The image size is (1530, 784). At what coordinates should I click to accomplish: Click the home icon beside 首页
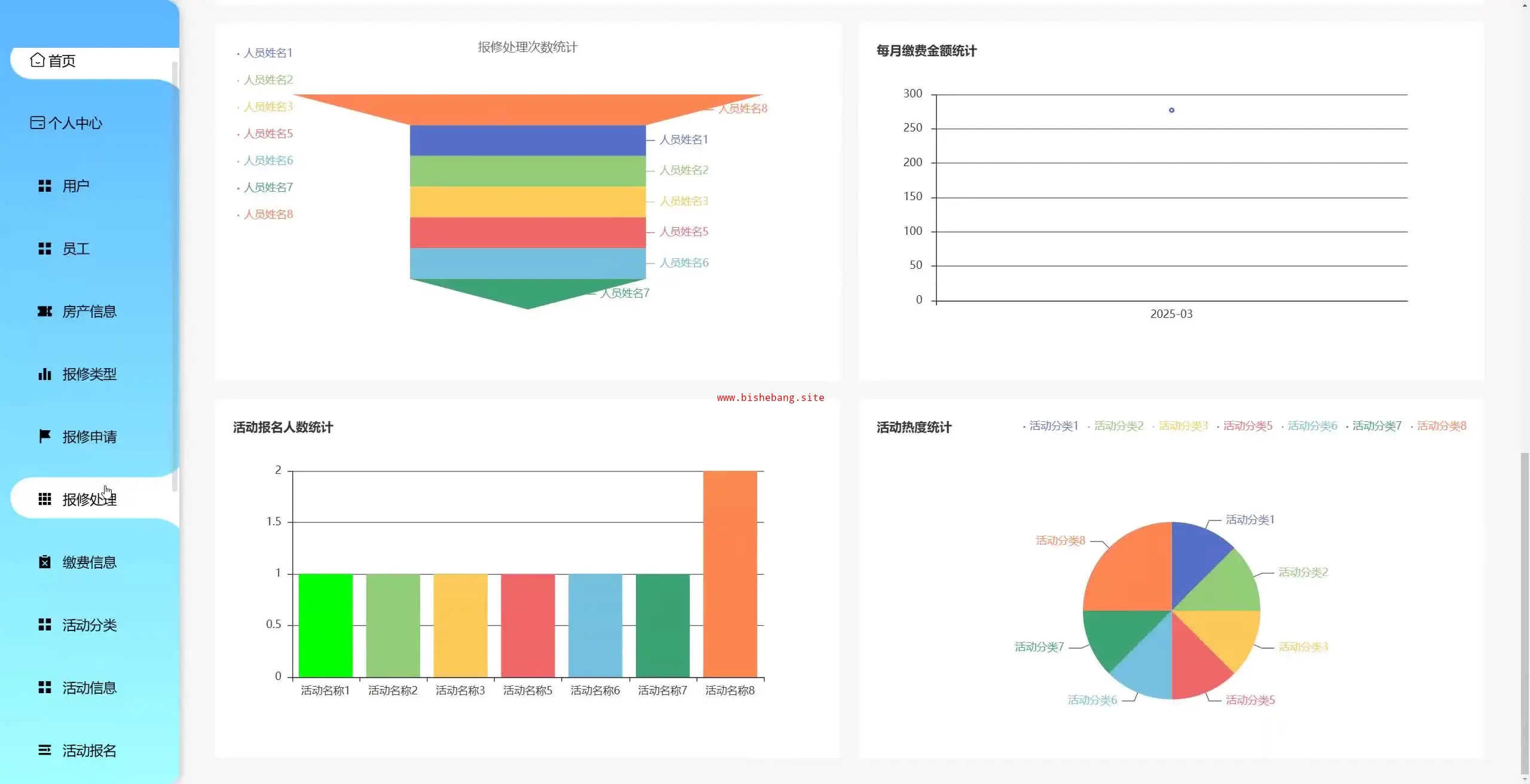tap(37, 60)
